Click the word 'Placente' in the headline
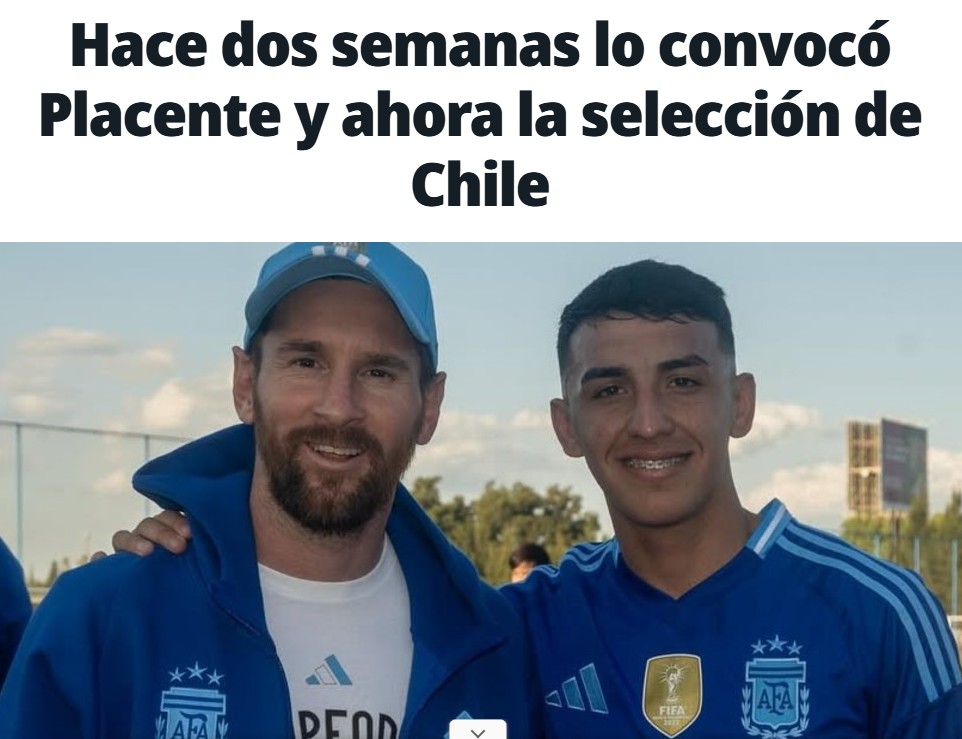This screenshot has width=962, height=739. (161, 115)
